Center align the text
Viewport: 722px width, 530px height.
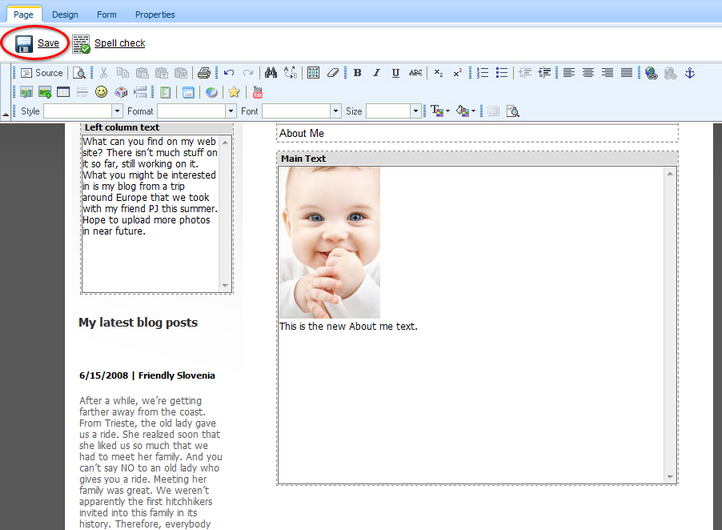[588, 73]
